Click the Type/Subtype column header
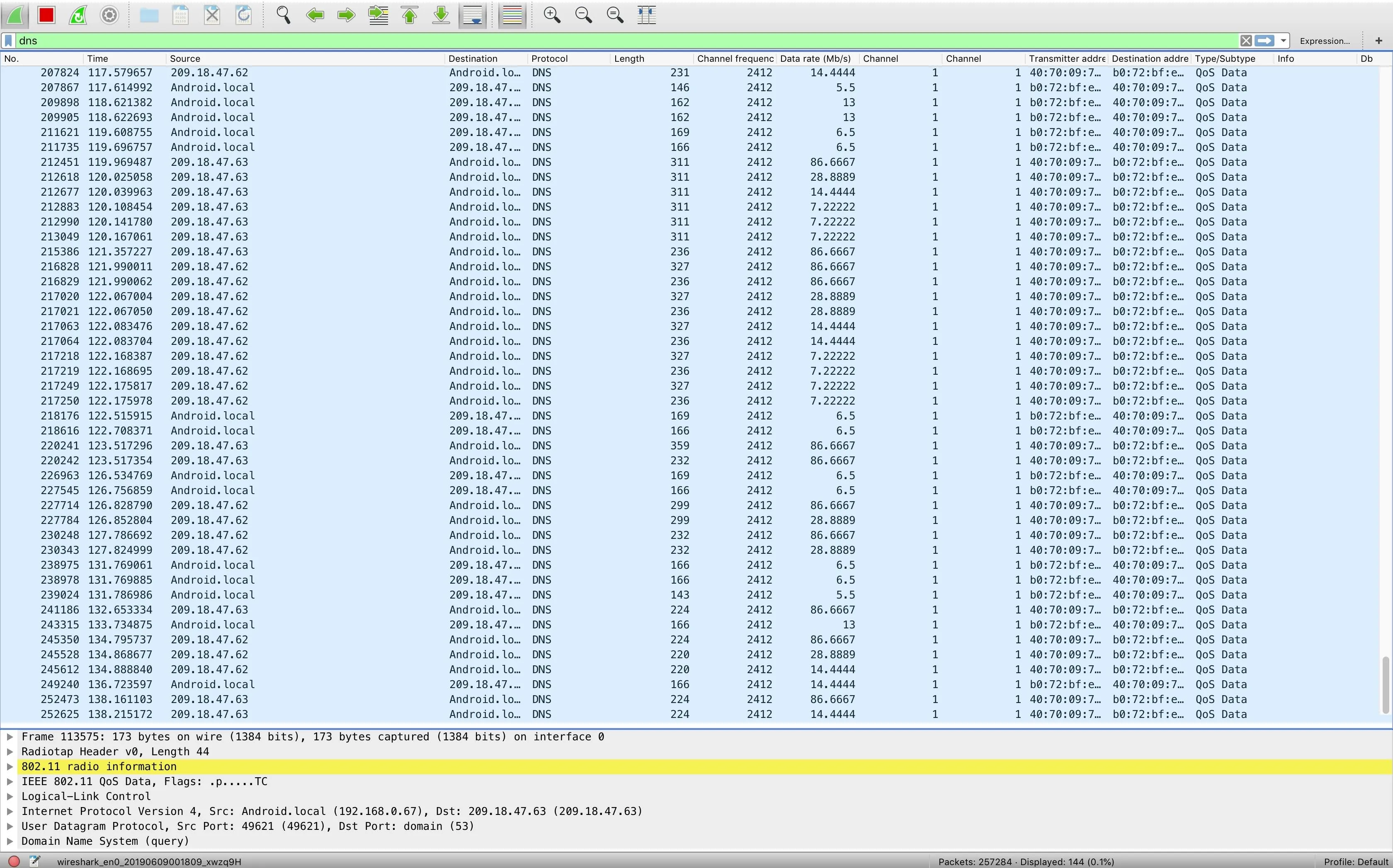 (x=1232, y=58)
